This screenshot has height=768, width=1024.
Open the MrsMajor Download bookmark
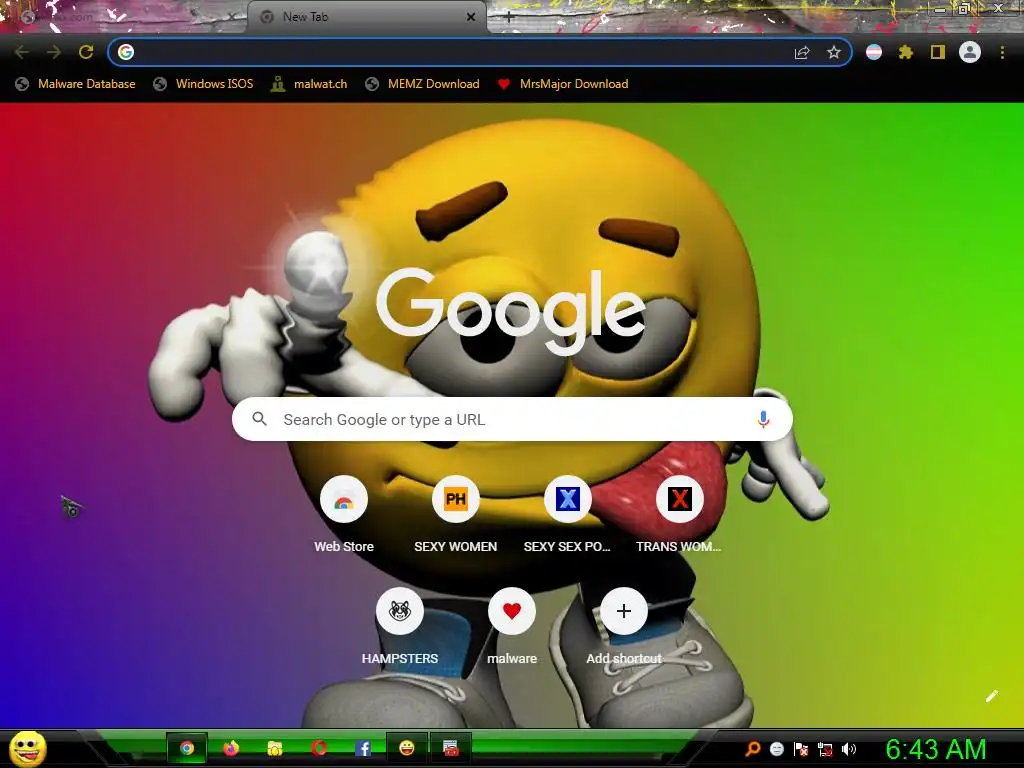[x=562, y=84]
